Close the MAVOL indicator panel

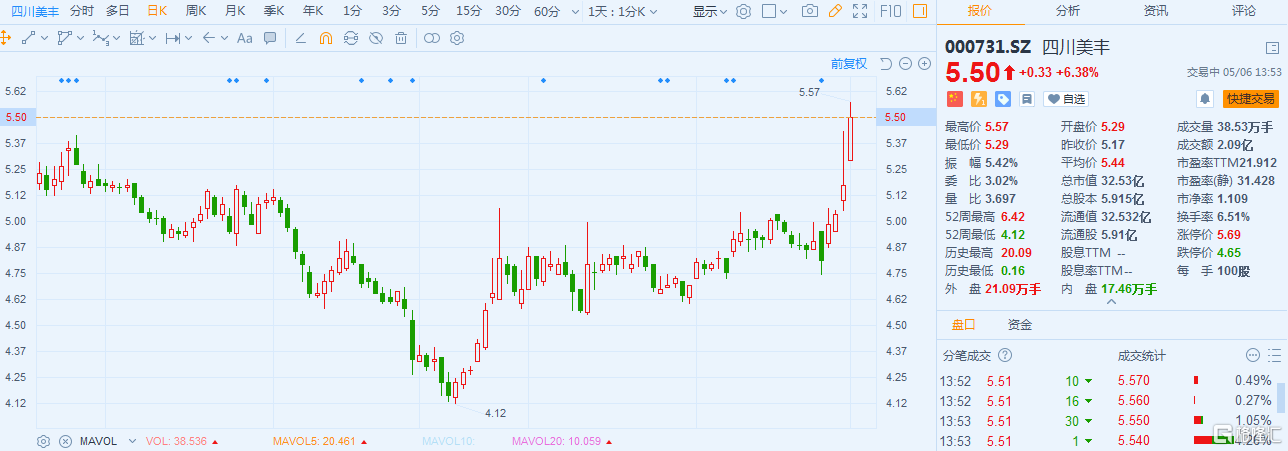click(65, 441)
